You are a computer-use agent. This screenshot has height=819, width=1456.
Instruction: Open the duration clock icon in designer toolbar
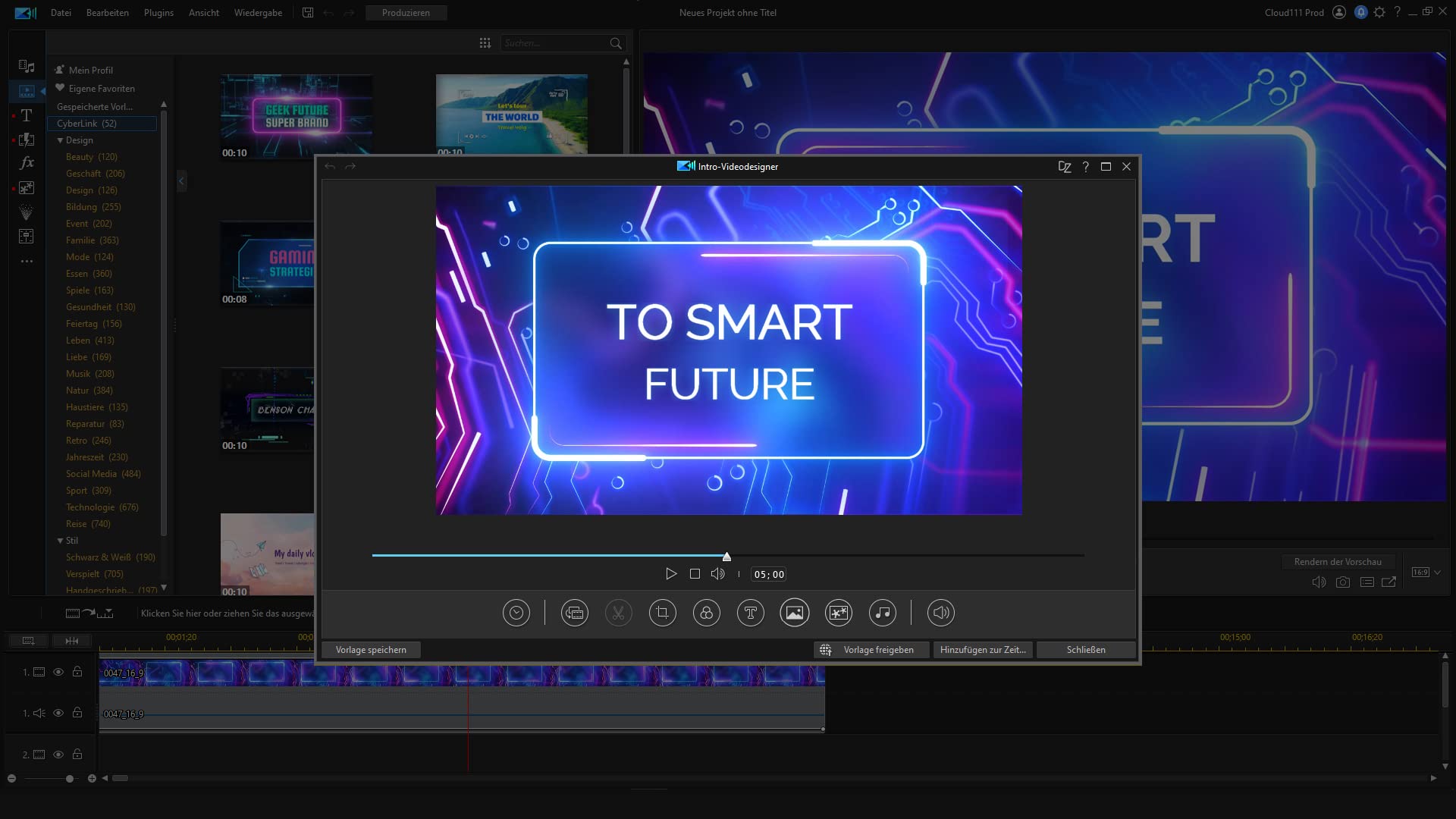point(516,613)
